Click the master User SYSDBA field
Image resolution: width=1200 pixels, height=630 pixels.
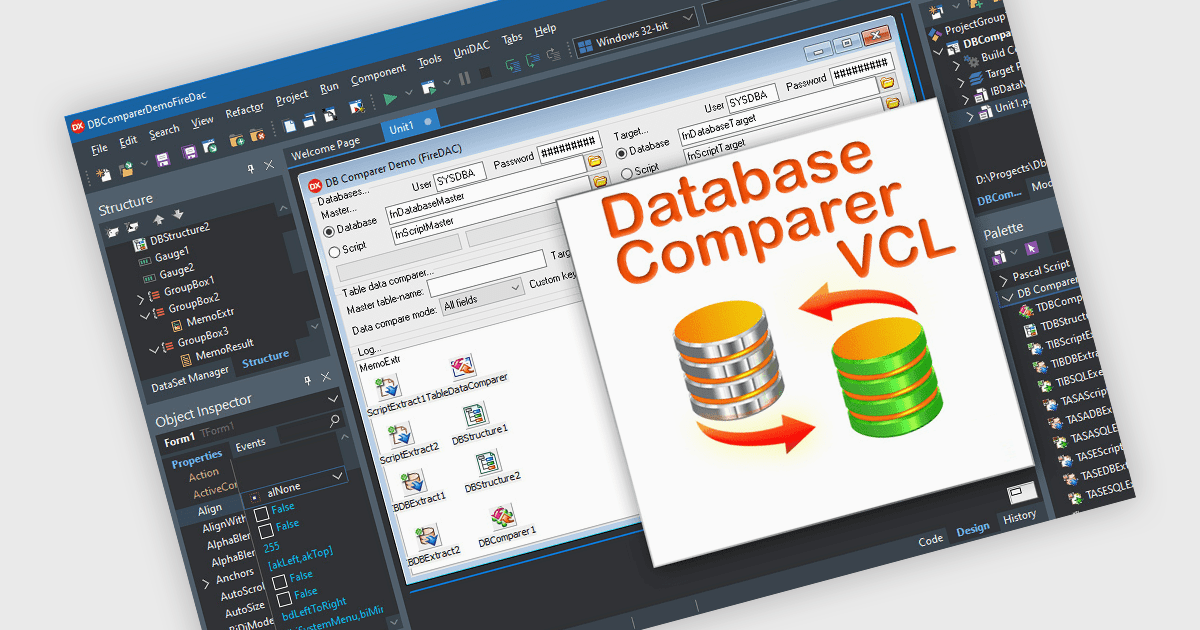click(460, 174)
